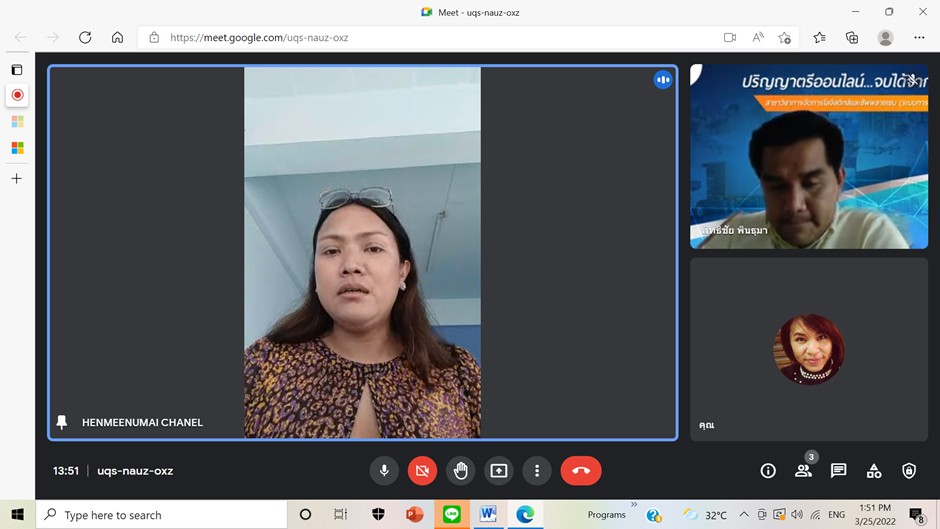Unpin the HENMEENUMAI CHANEL video tile
Image resolution: width=940 pixels, height=529 pixels.
click(62, 423)
